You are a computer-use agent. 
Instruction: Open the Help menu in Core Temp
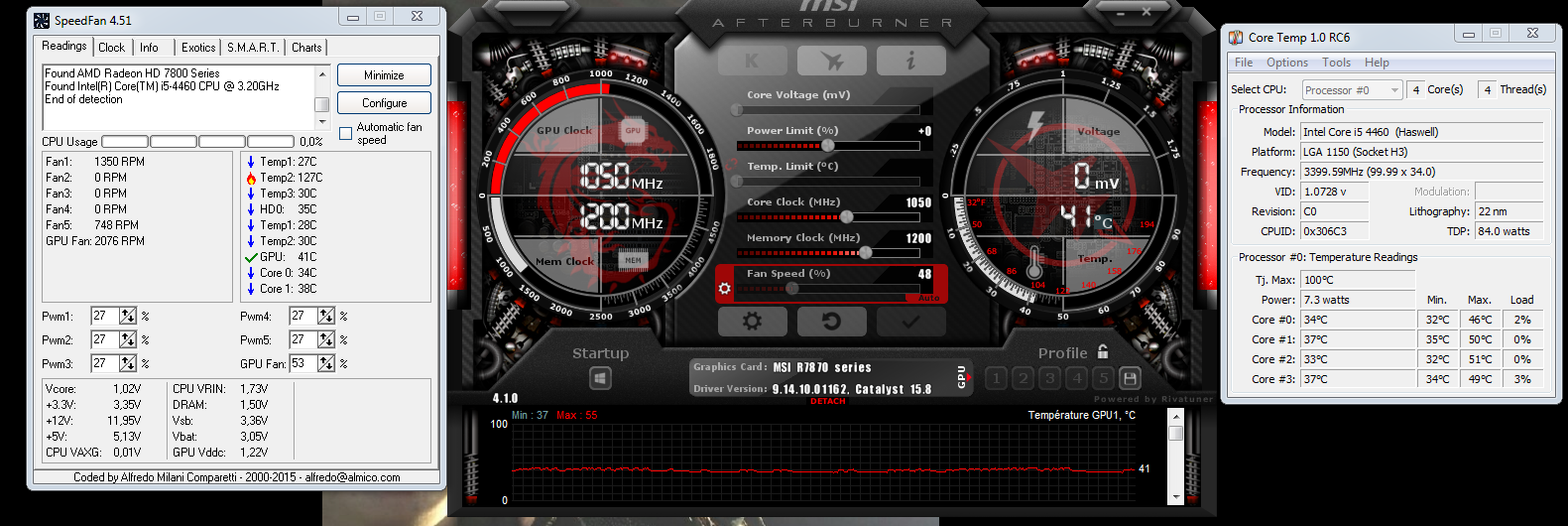tap(1377, 63)
